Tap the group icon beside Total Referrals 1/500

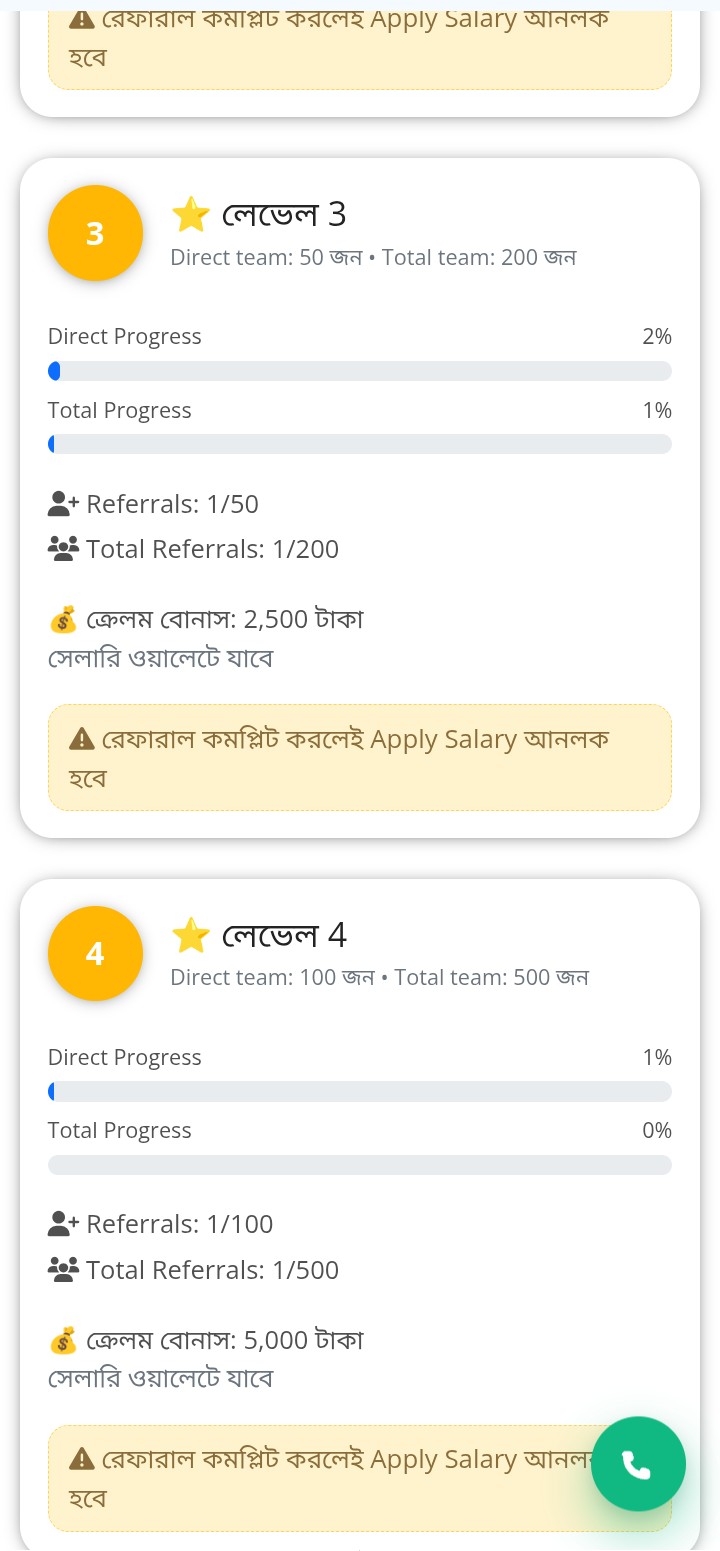(63, 1270)
